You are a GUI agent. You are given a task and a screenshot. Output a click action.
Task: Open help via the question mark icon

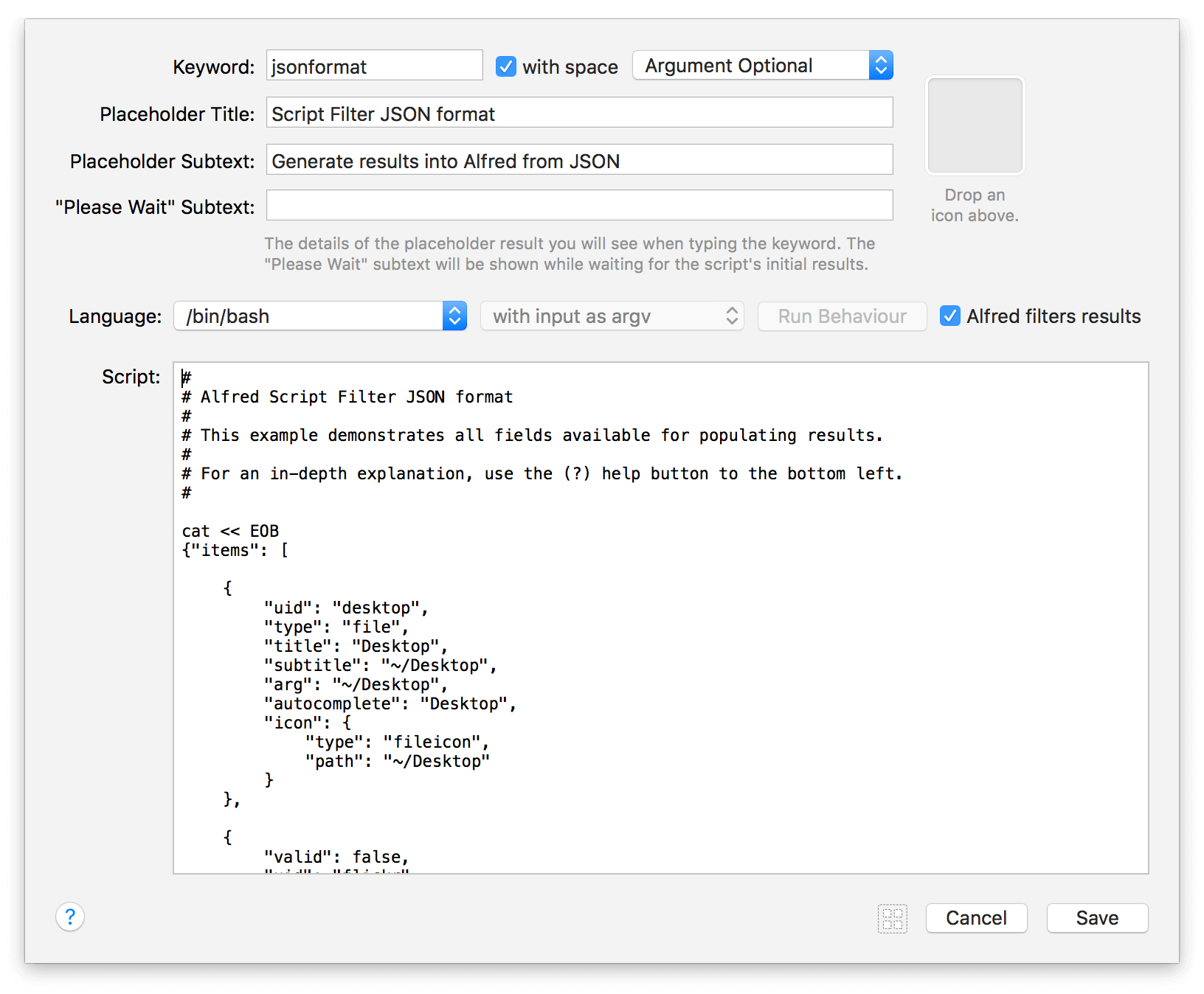click(x=70, y=917)
